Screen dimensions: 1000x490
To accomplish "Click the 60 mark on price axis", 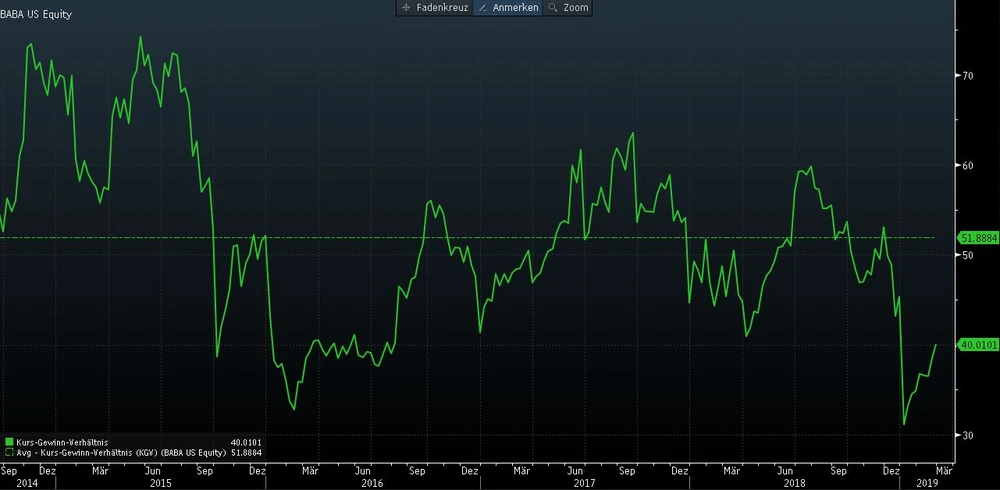I will pyautogui.click(x=967, y=165).
